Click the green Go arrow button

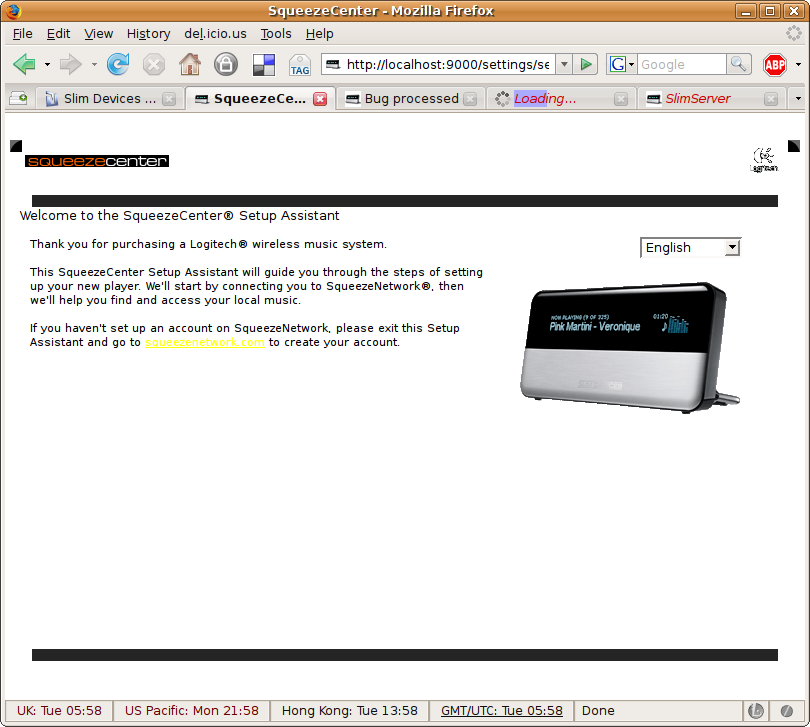click(586, 64)
